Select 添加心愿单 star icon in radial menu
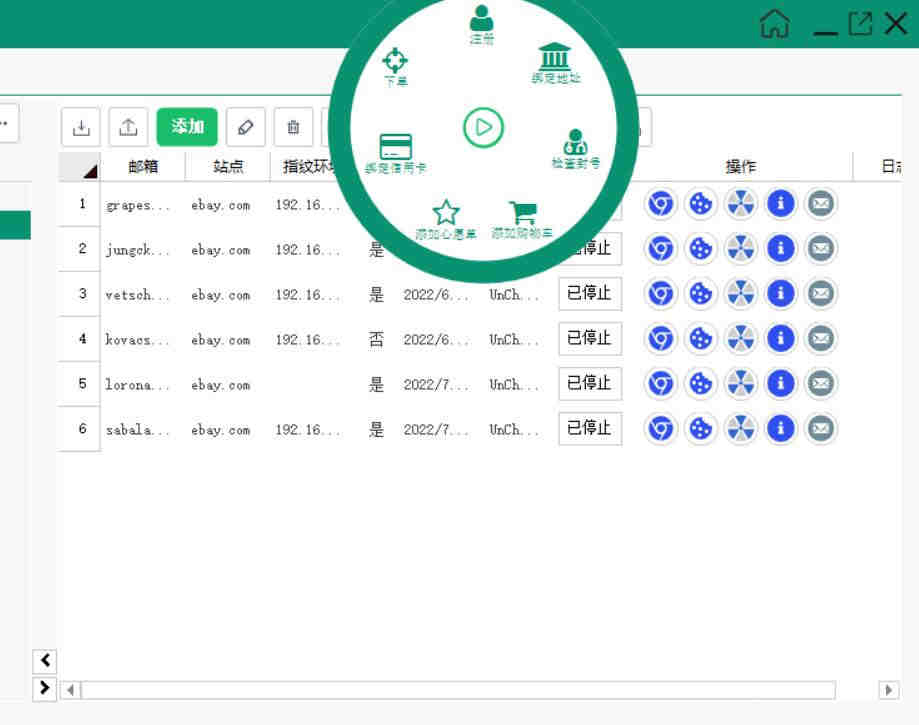The image size is (919, 725). (446, 220)
